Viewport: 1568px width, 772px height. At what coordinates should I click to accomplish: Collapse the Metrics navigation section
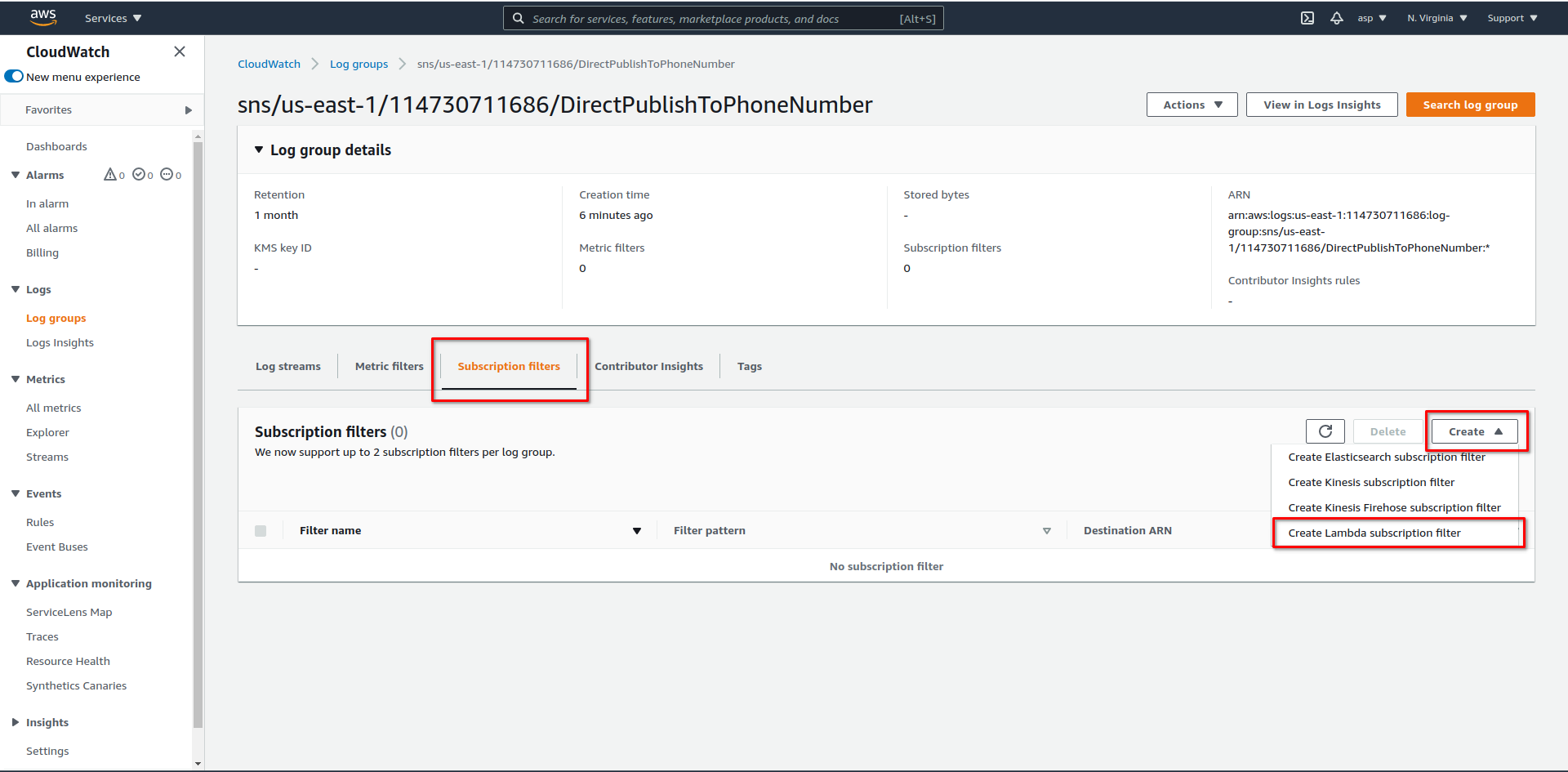coord(16,379)
